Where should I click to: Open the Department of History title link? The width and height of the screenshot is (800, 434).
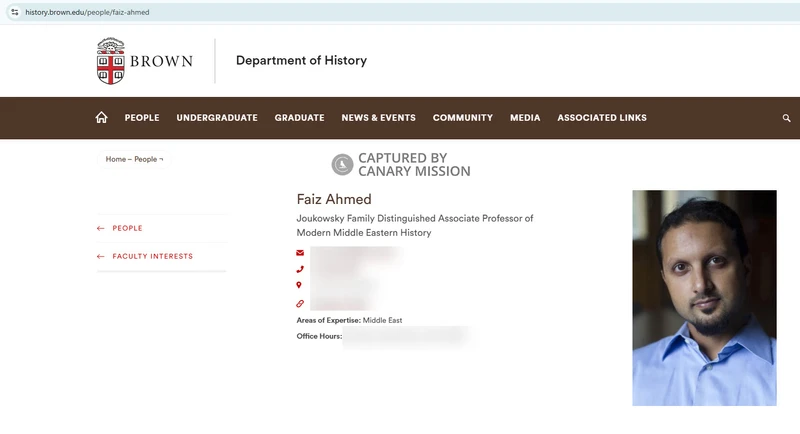(x=301, y=61)
